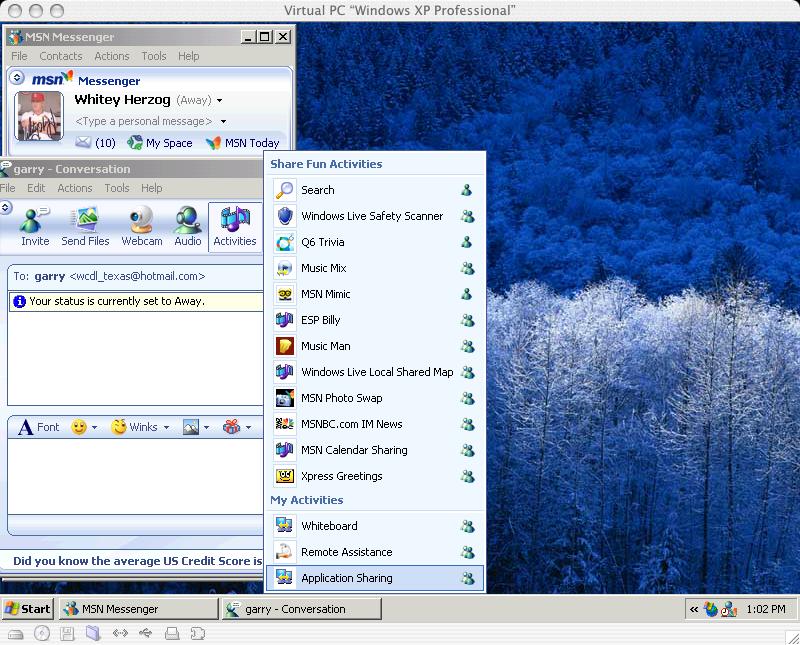Click Virtual PC network status icon
The width and height of the screenshot is (800, 645).
click(120, 634)
